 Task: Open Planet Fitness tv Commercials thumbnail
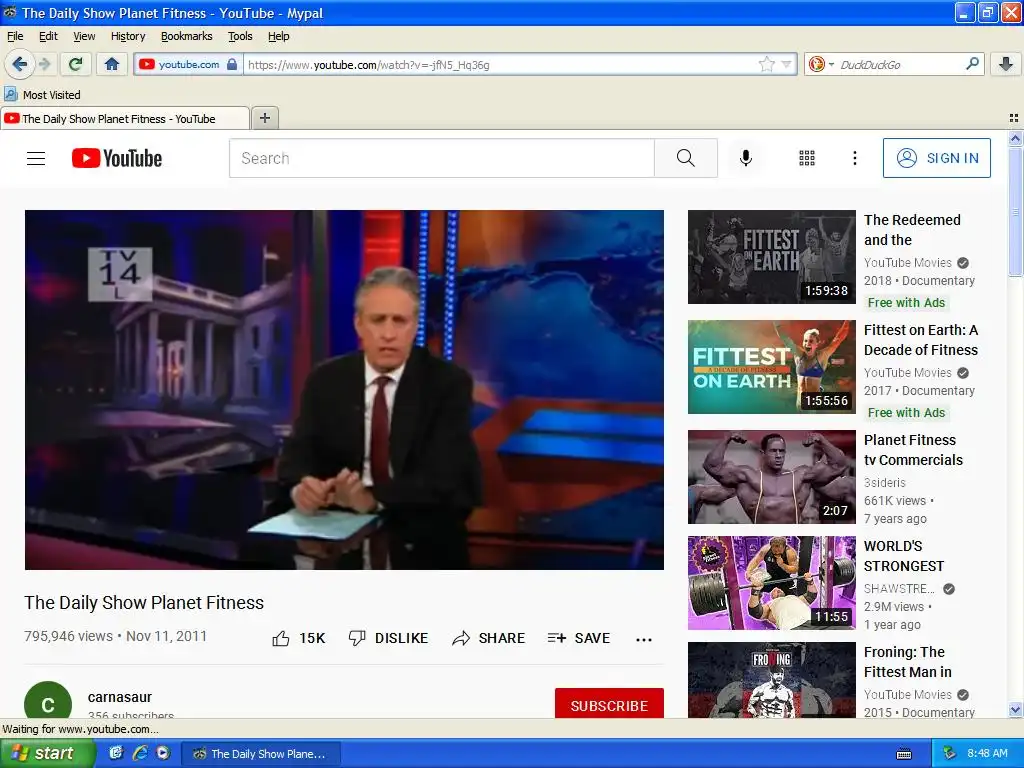point(771,477)
